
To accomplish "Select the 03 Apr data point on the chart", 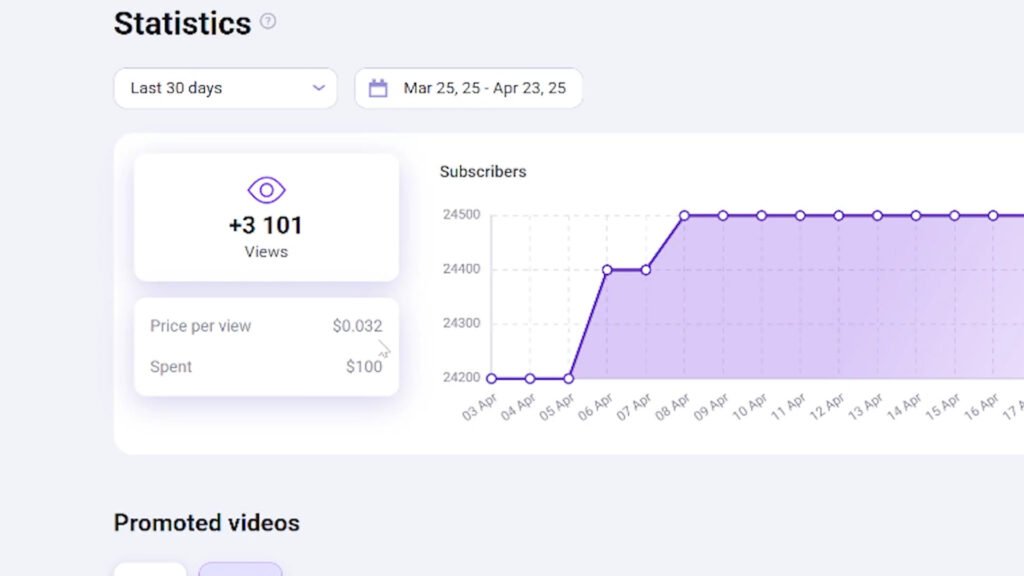I will click(x=491, y=378).
